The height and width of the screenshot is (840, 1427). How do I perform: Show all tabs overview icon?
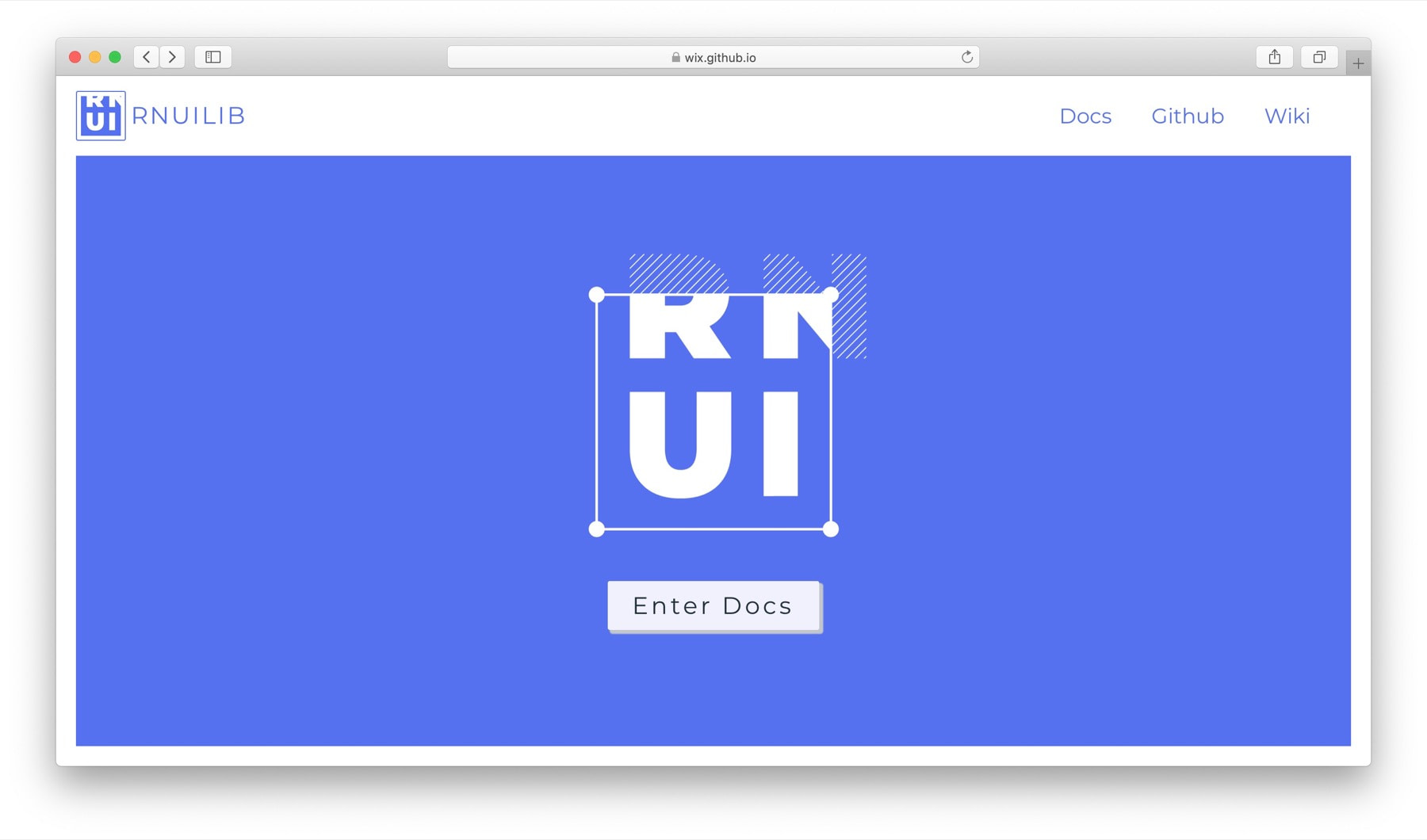coord(1319,57)
